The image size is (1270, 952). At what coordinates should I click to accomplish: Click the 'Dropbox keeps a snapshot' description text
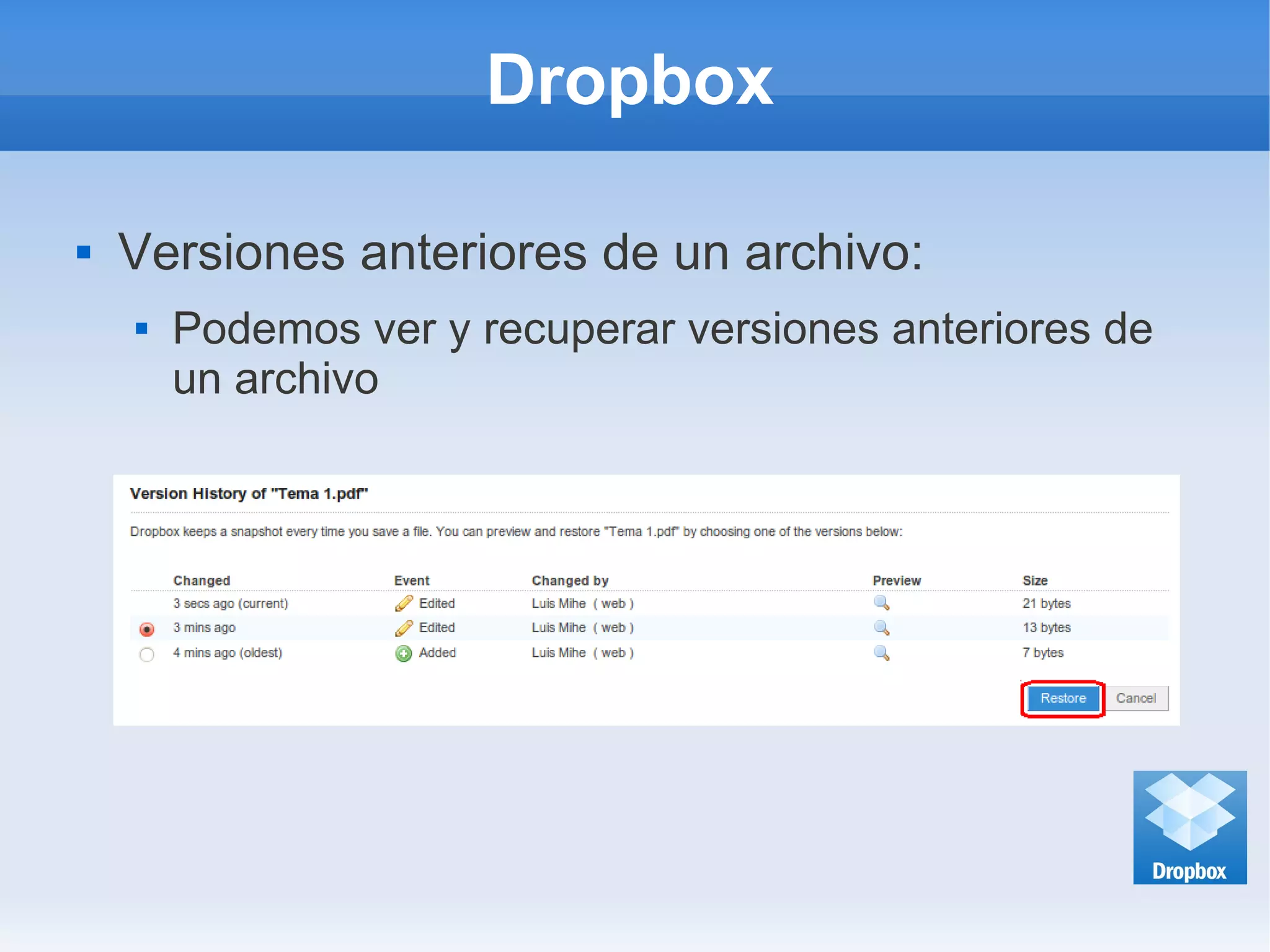tap(516, 532)
